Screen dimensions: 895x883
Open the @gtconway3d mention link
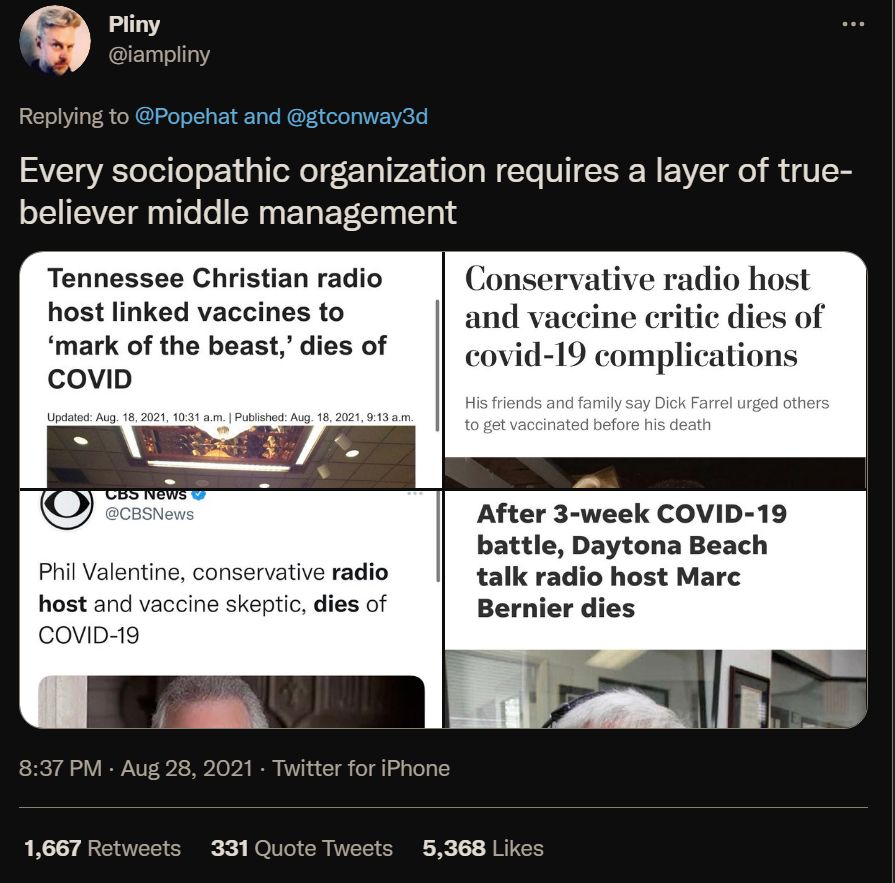(357, 116)
